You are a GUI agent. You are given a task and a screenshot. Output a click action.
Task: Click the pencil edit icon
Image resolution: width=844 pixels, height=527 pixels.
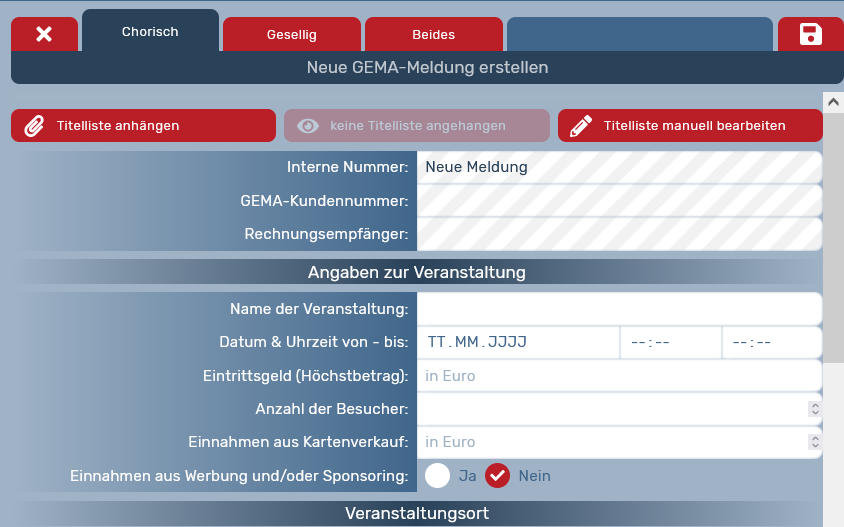[x=581, y=126]
